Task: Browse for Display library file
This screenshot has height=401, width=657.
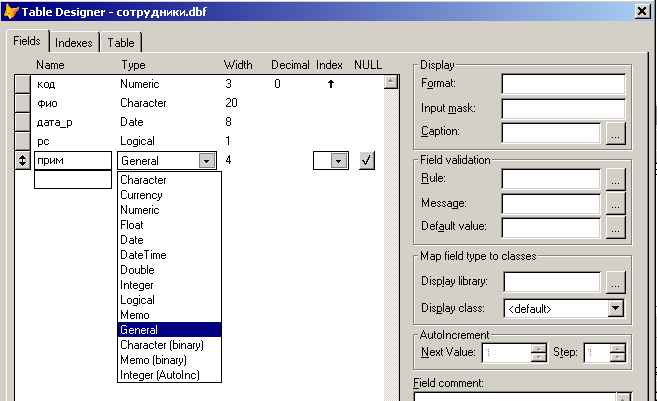Action: point(616,283)
